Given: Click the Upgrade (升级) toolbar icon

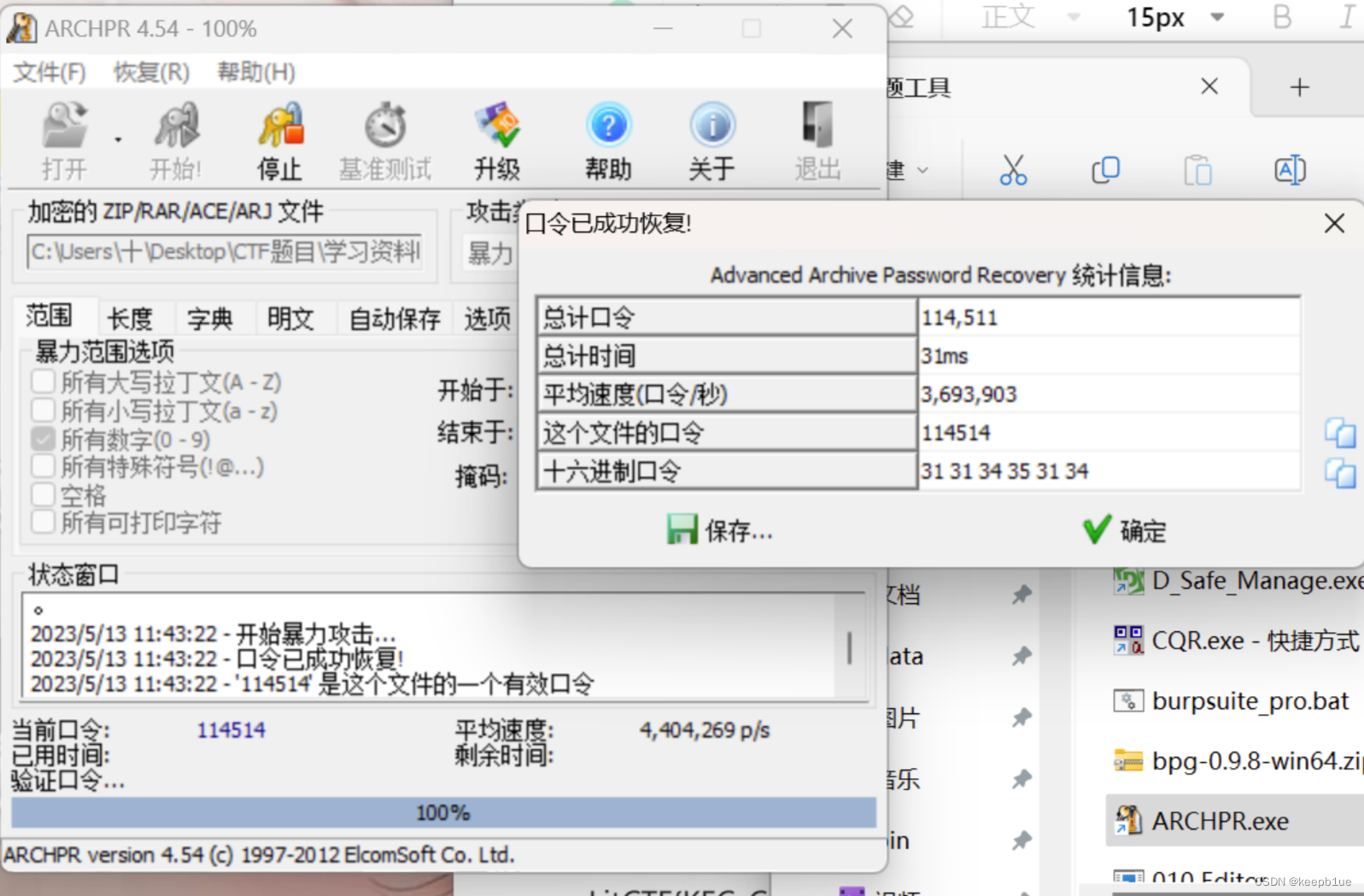Looking at the screenshot, I should (x=497, y=140).
